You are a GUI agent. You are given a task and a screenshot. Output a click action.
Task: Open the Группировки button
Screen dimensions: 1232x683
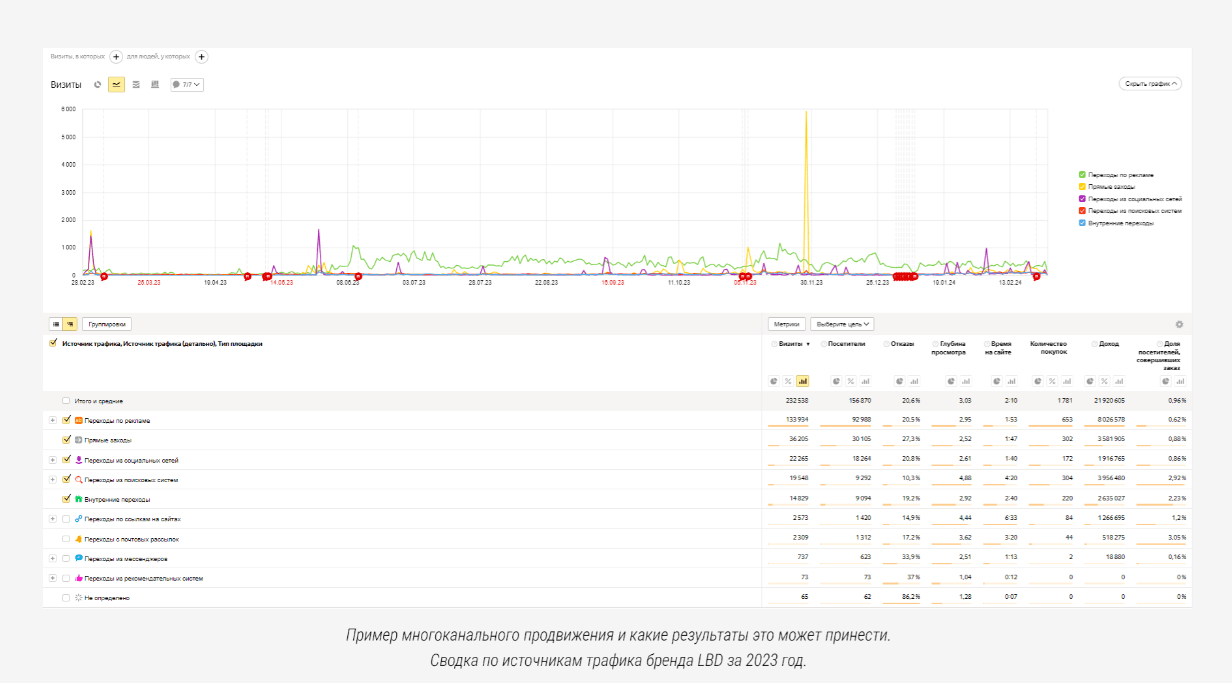[107, 324]
